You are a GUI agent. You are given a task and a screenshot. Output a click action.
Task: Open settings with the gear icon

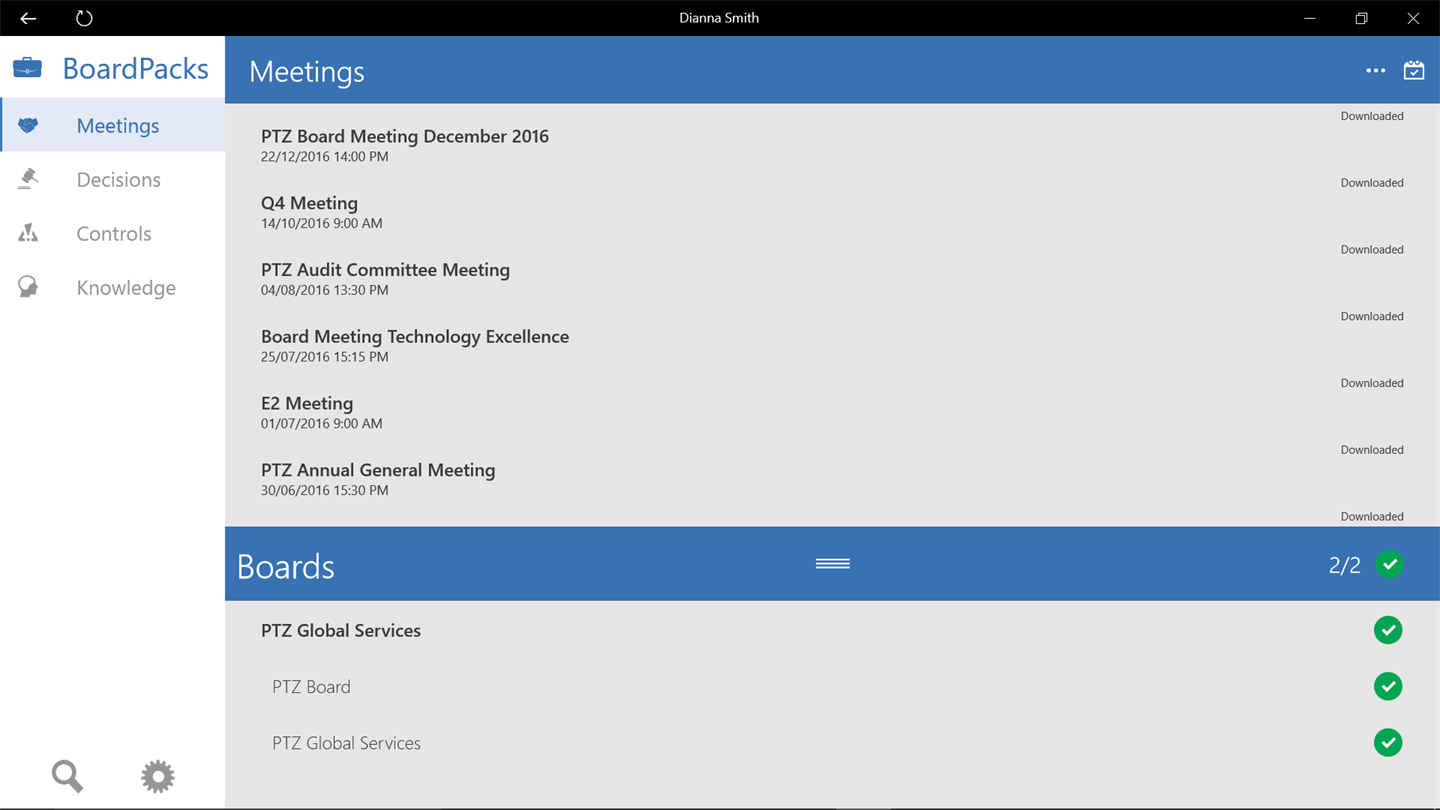click(x=157, y=776)
